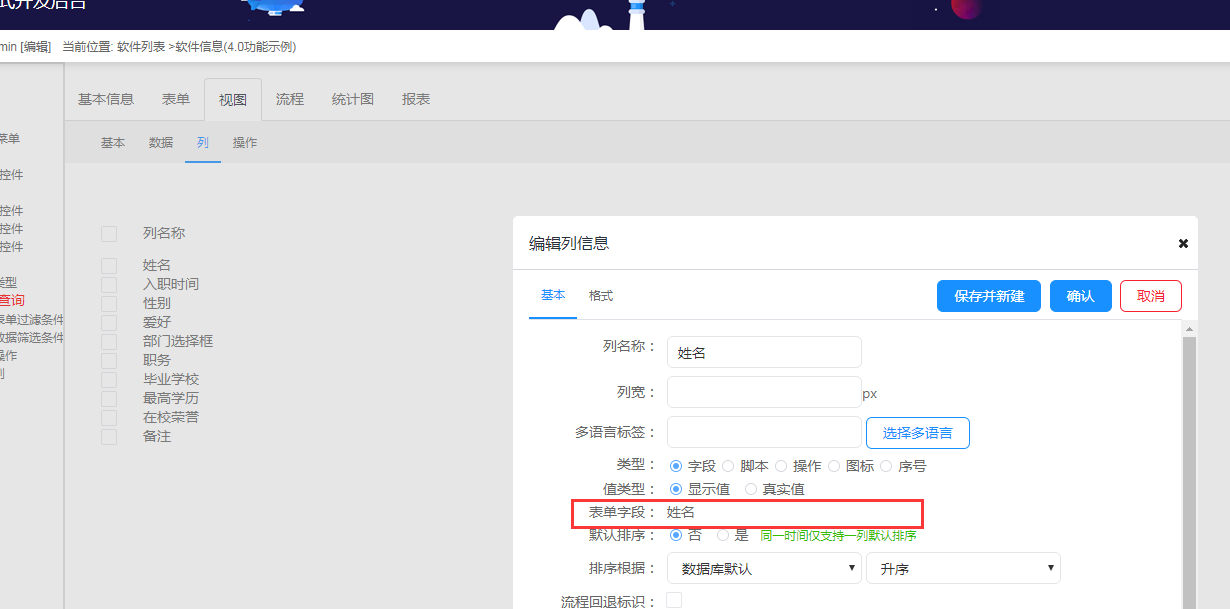Open the 数据 sub-tab
The image size is (1230, 609).
click(x=161, y=143)
